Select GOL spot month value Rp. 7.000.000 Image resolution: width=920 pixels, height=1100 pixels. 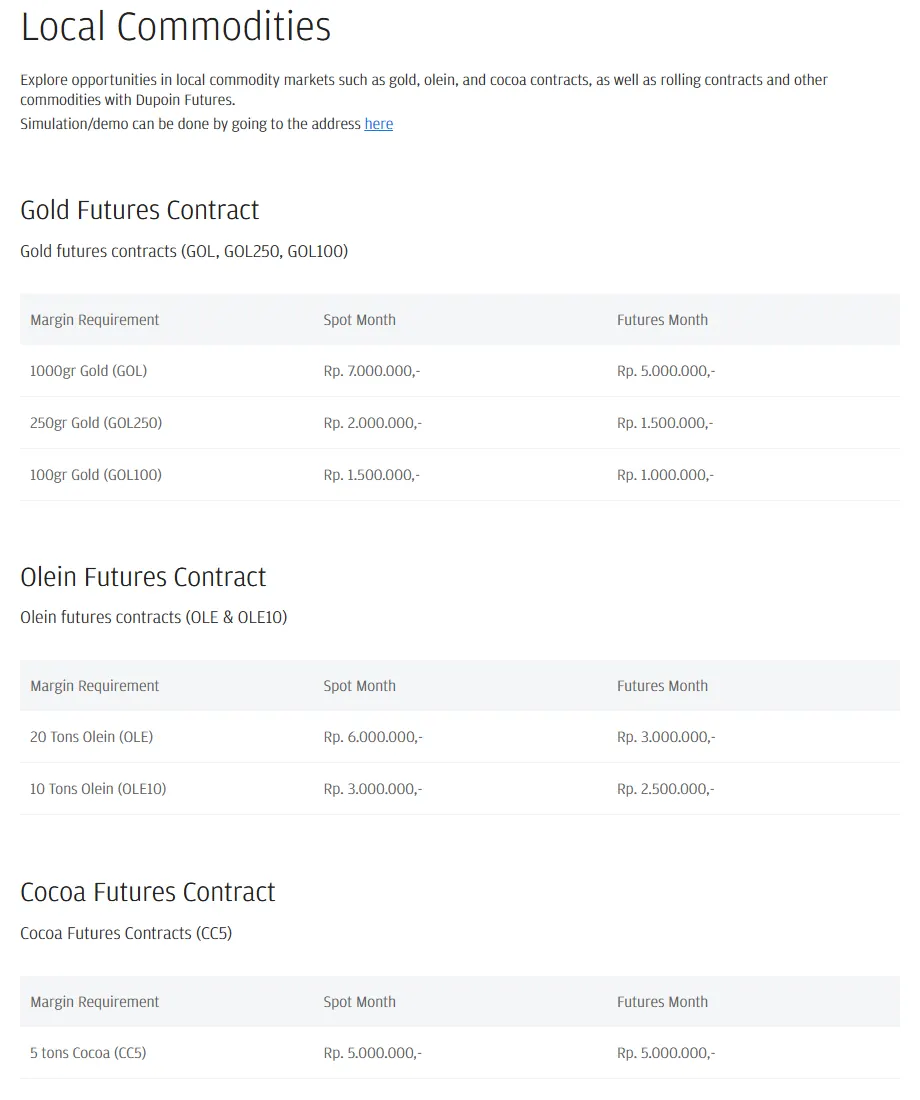(372, 371)
